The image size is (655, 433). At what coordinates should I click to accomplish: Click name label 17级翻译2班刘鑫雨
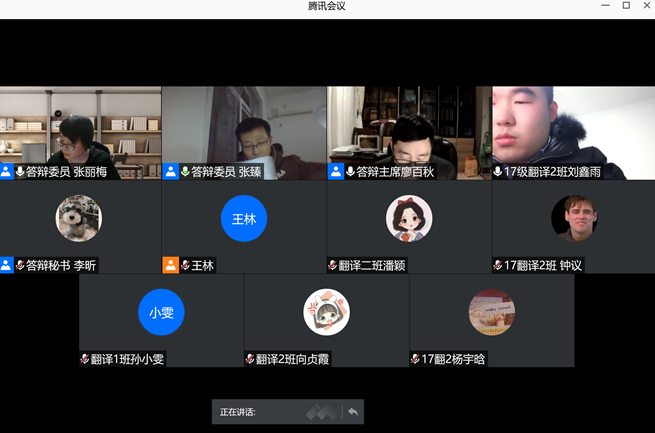552,172
